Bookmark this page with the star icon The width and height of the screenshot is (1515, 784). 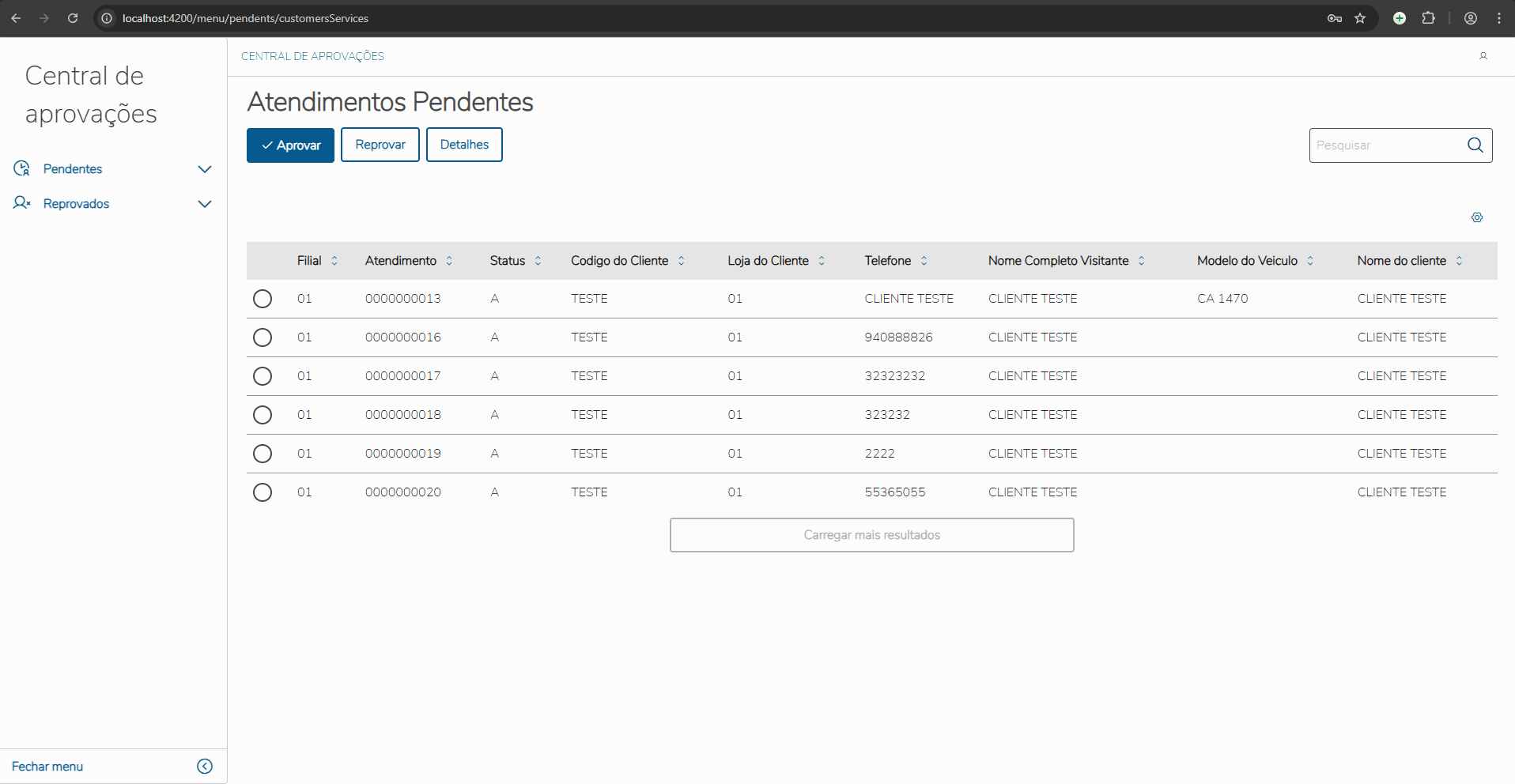1360,18
